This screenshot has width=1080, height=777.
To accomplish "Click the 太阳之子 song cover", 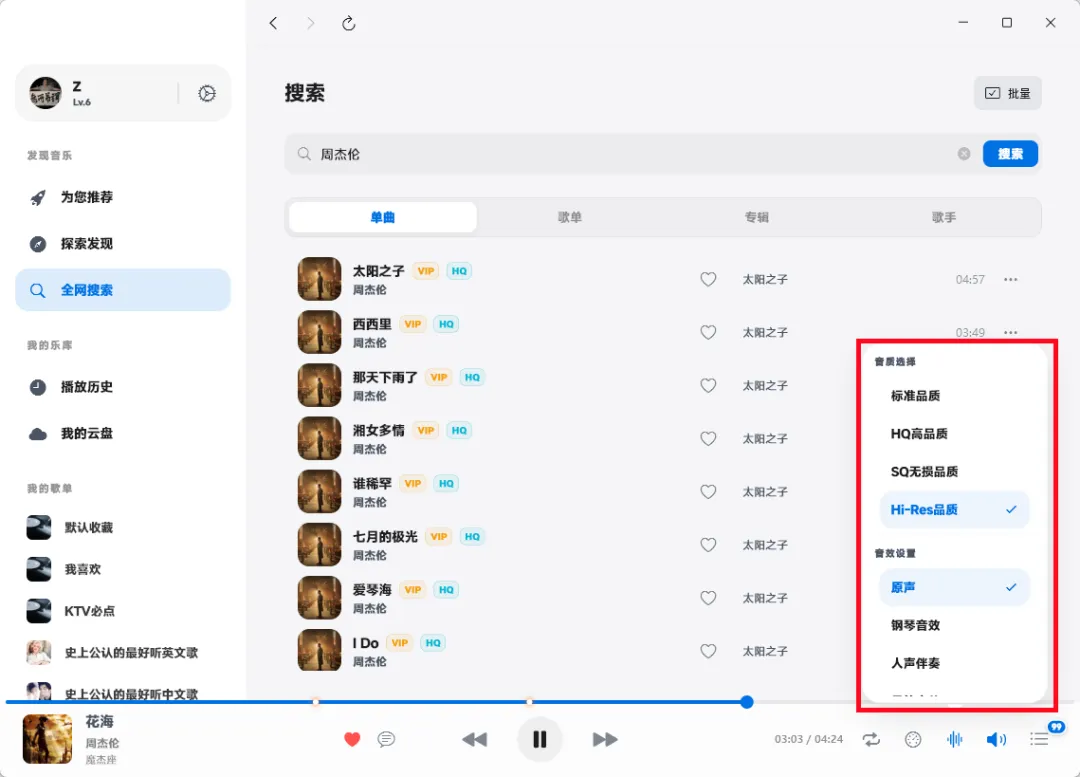I will (319, 279).
